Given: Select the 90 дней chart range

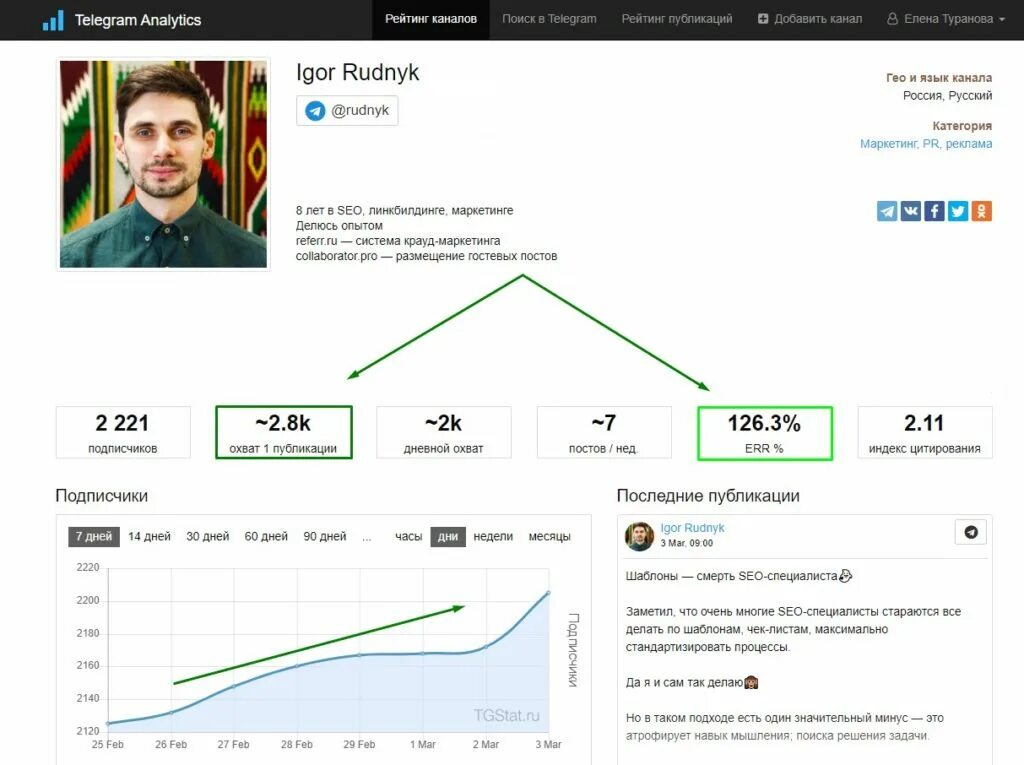Looking at the screenshot, I should (x=325, y=536).
